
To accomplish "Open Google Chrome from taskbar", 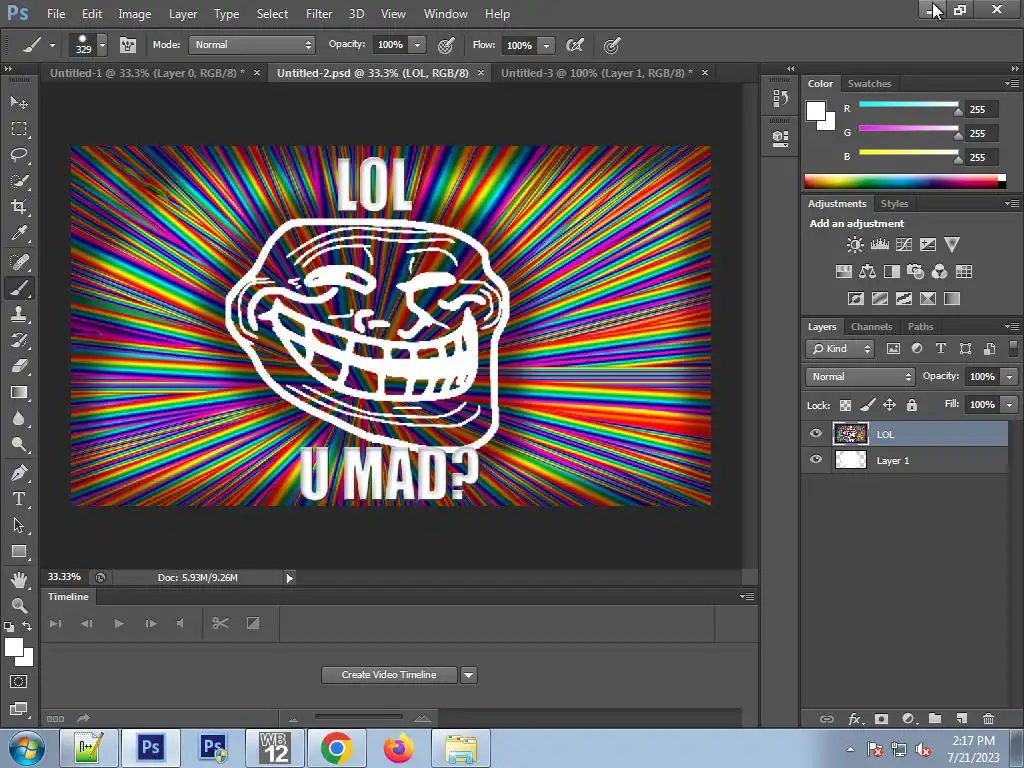I will pos(337,748).
